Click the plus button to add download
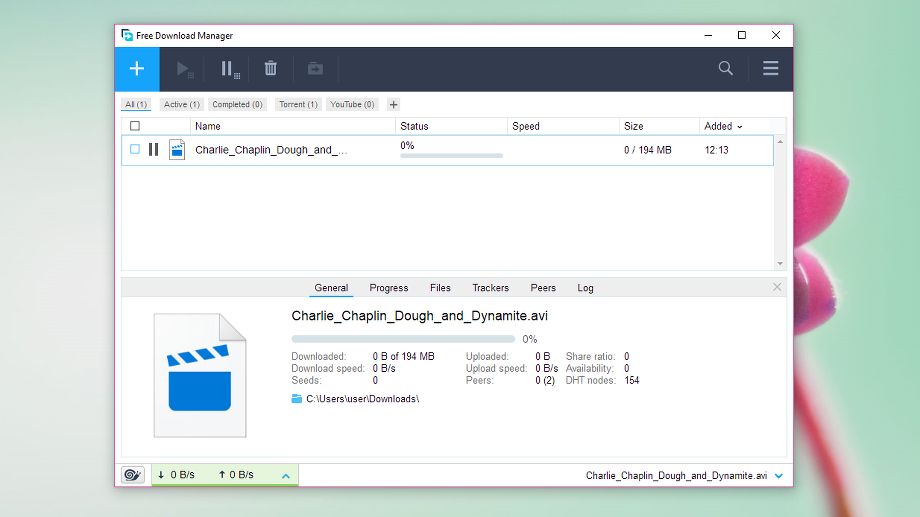The width and height of the screenshot is (920, 517). click(x=137, y=69)
